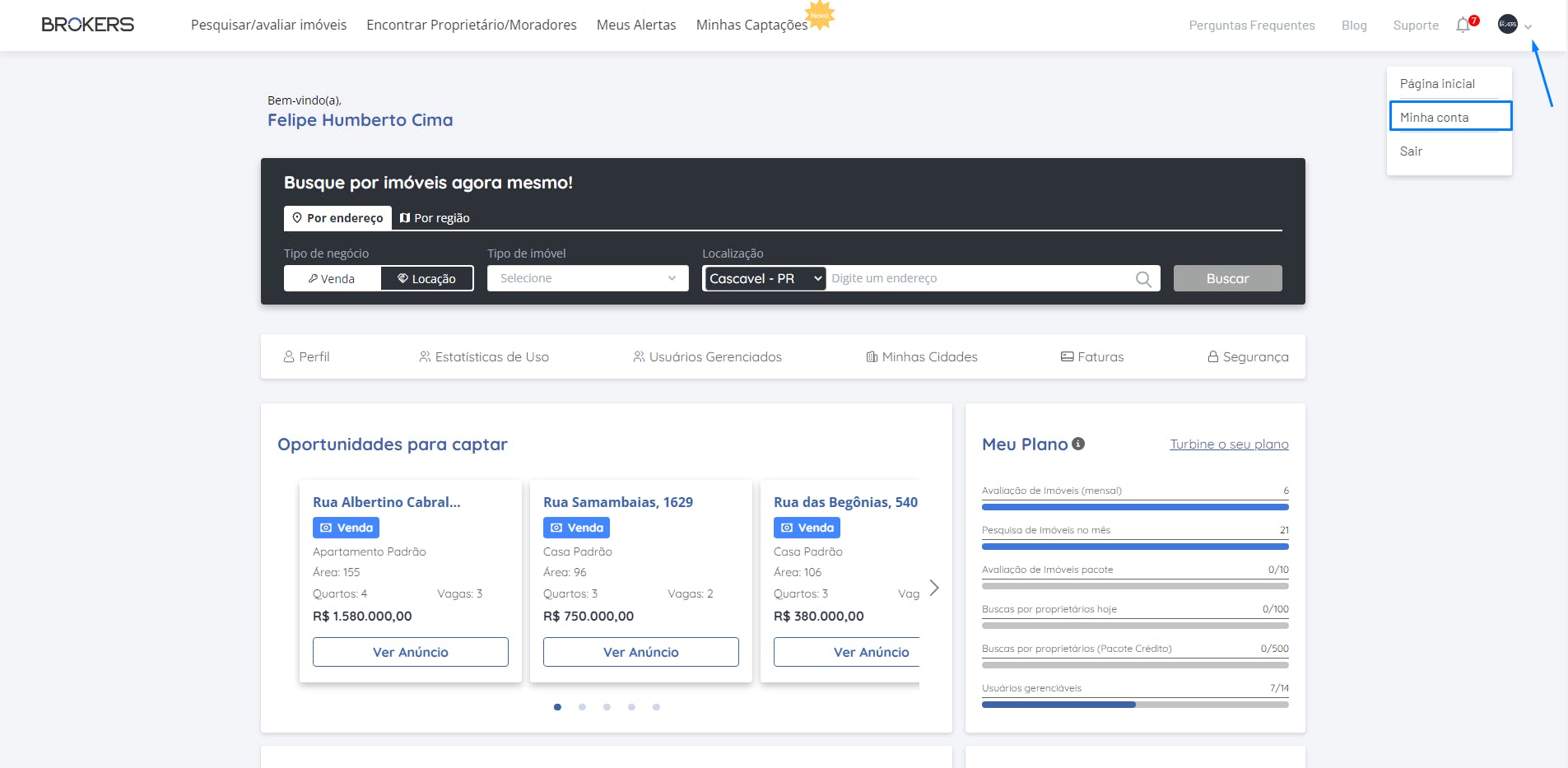1568x768 pixels.
Task: Open the Perfil tab
Action: 306,356
